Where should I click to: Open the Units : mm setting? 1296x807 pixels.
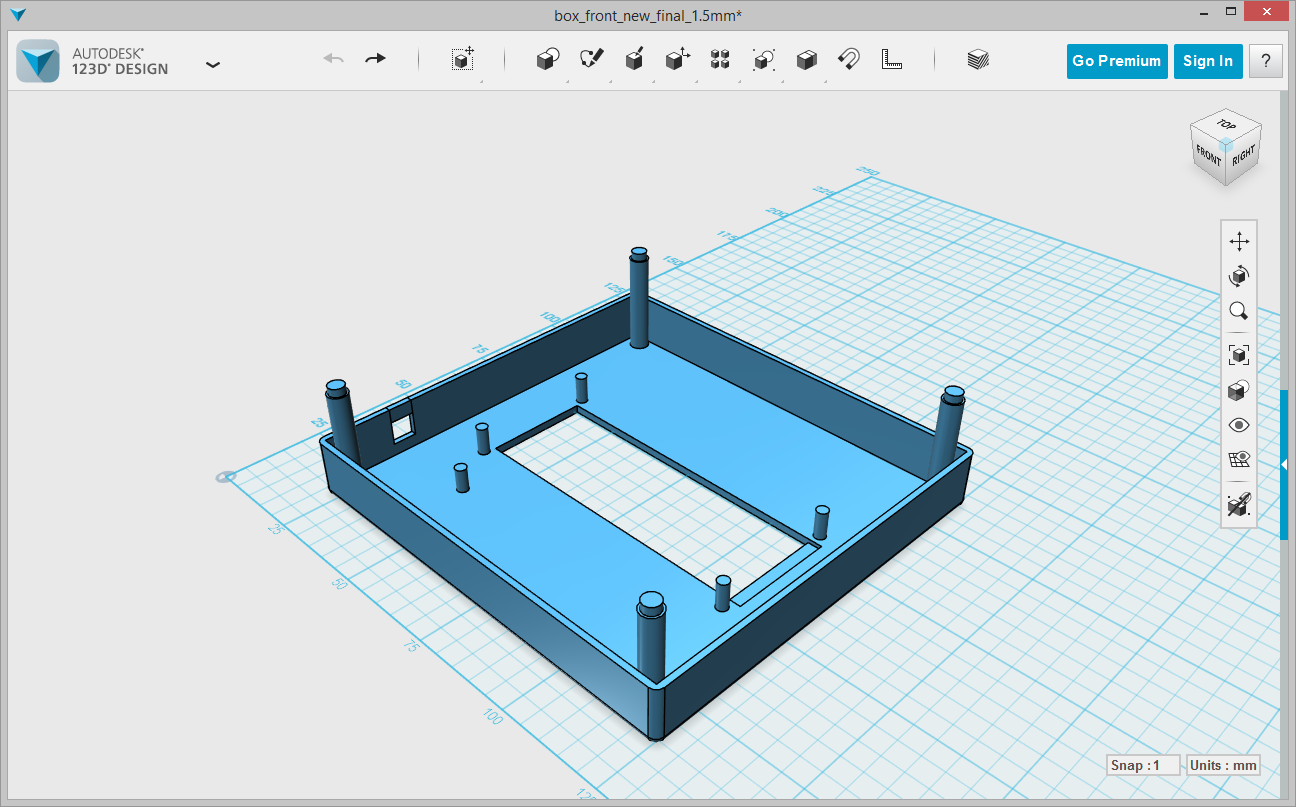(1223, 765)
